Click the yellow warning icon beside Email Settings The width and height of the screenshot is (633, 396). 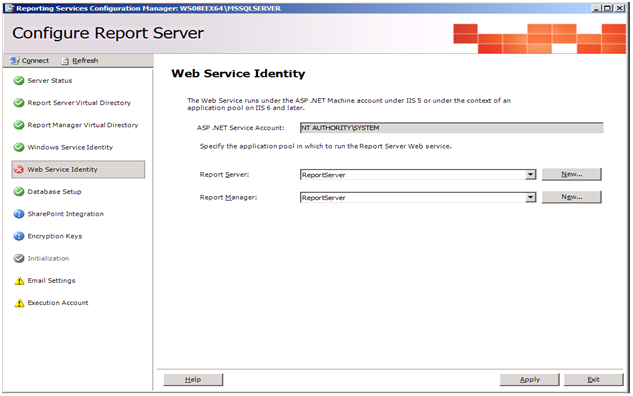click(19, 281)
